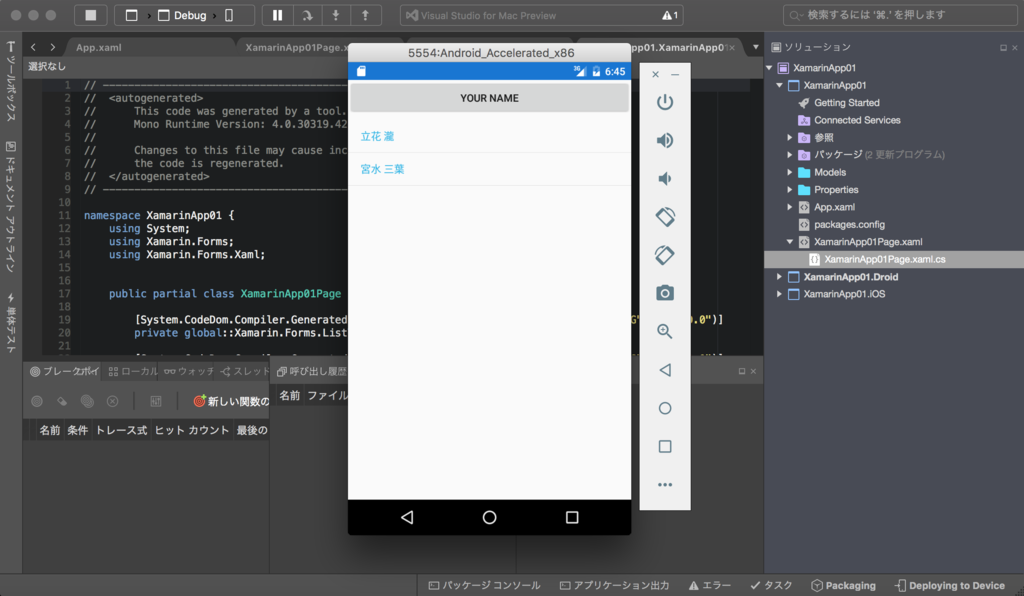Screen dimensions: 1024x596
Task: Rotate the emulator right
Action: 665,255
